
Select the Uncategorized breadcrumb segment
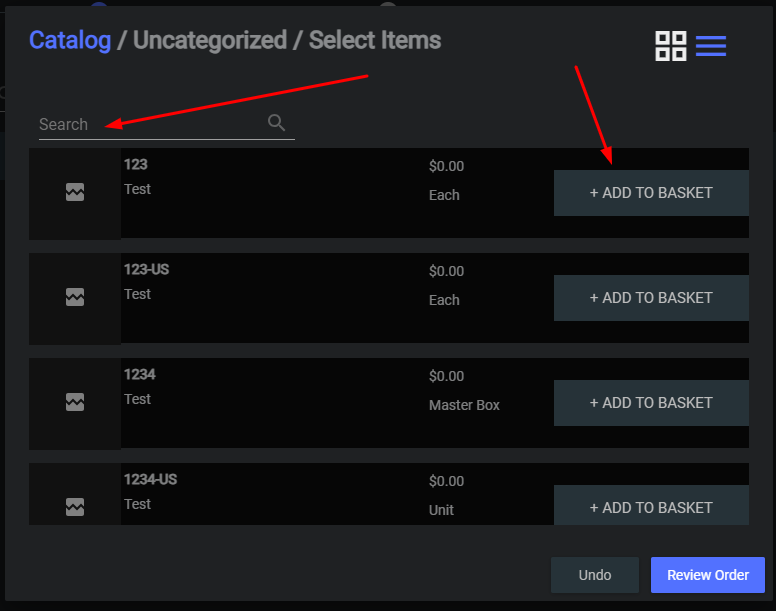(210, 40)
